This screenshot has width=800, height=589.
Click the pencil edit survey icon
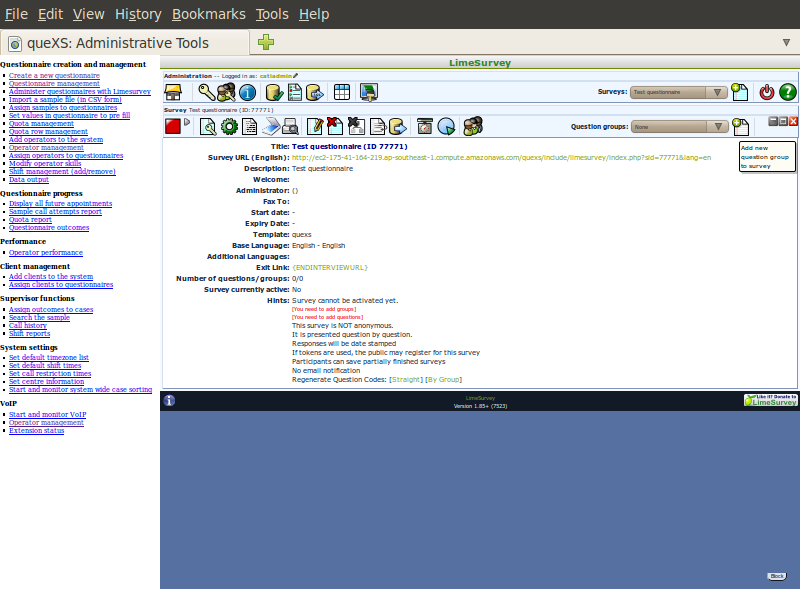pyautogui.click(x=315, y=126)
